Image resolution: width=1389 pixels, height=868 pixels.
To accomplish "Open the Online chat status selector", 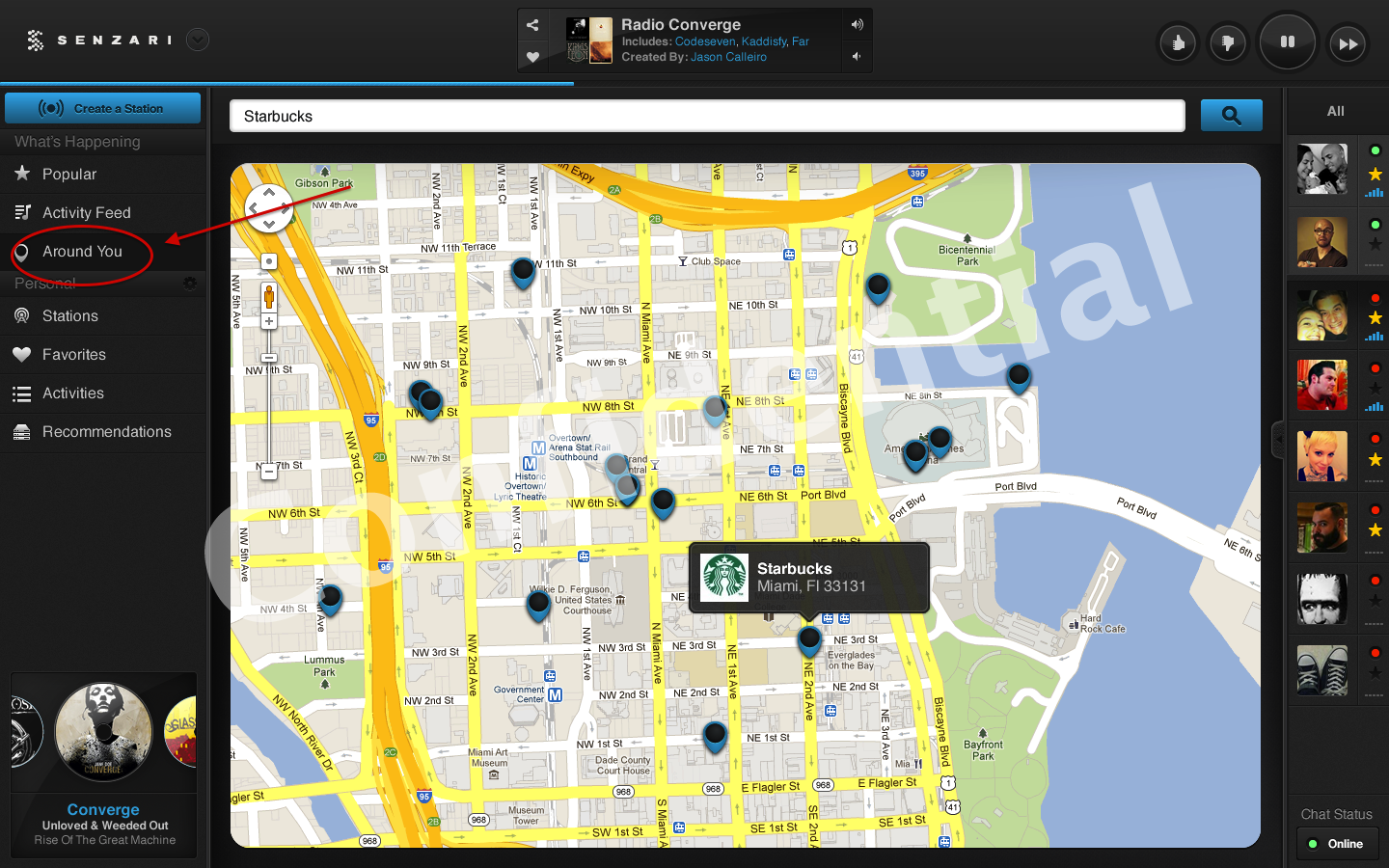I will tap(1337, 844).
